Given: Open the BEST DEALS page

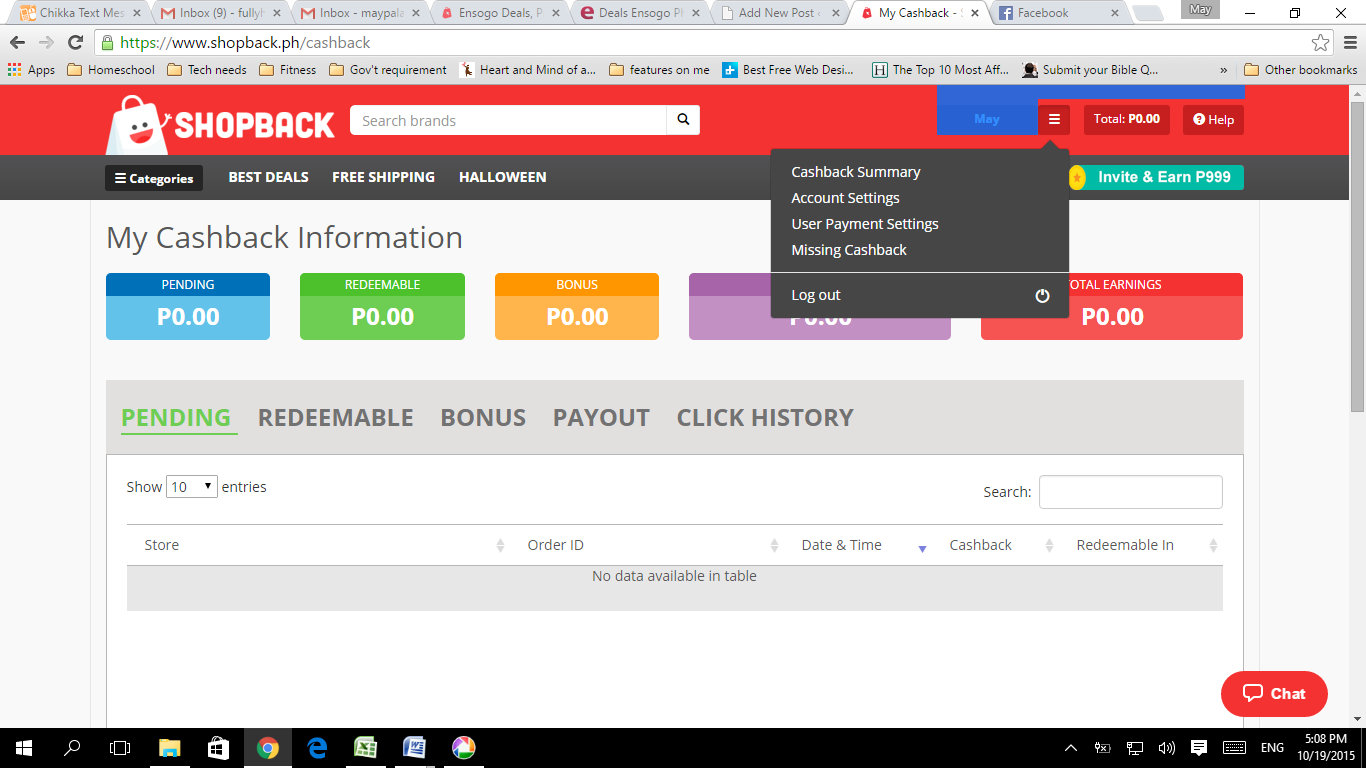Looking at the screenshot, I should [268, 177].
